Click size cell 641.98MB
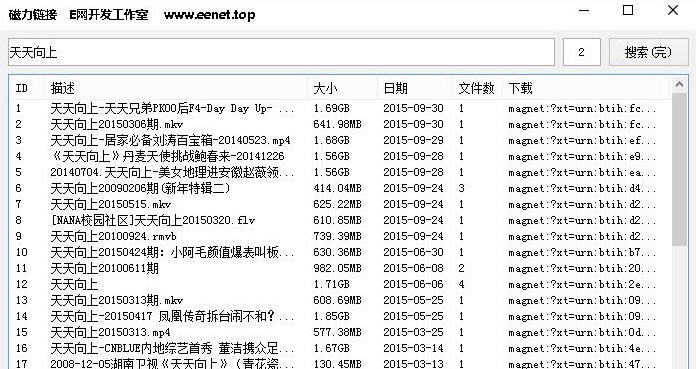The image size is (696, 369). click(337, 124)
